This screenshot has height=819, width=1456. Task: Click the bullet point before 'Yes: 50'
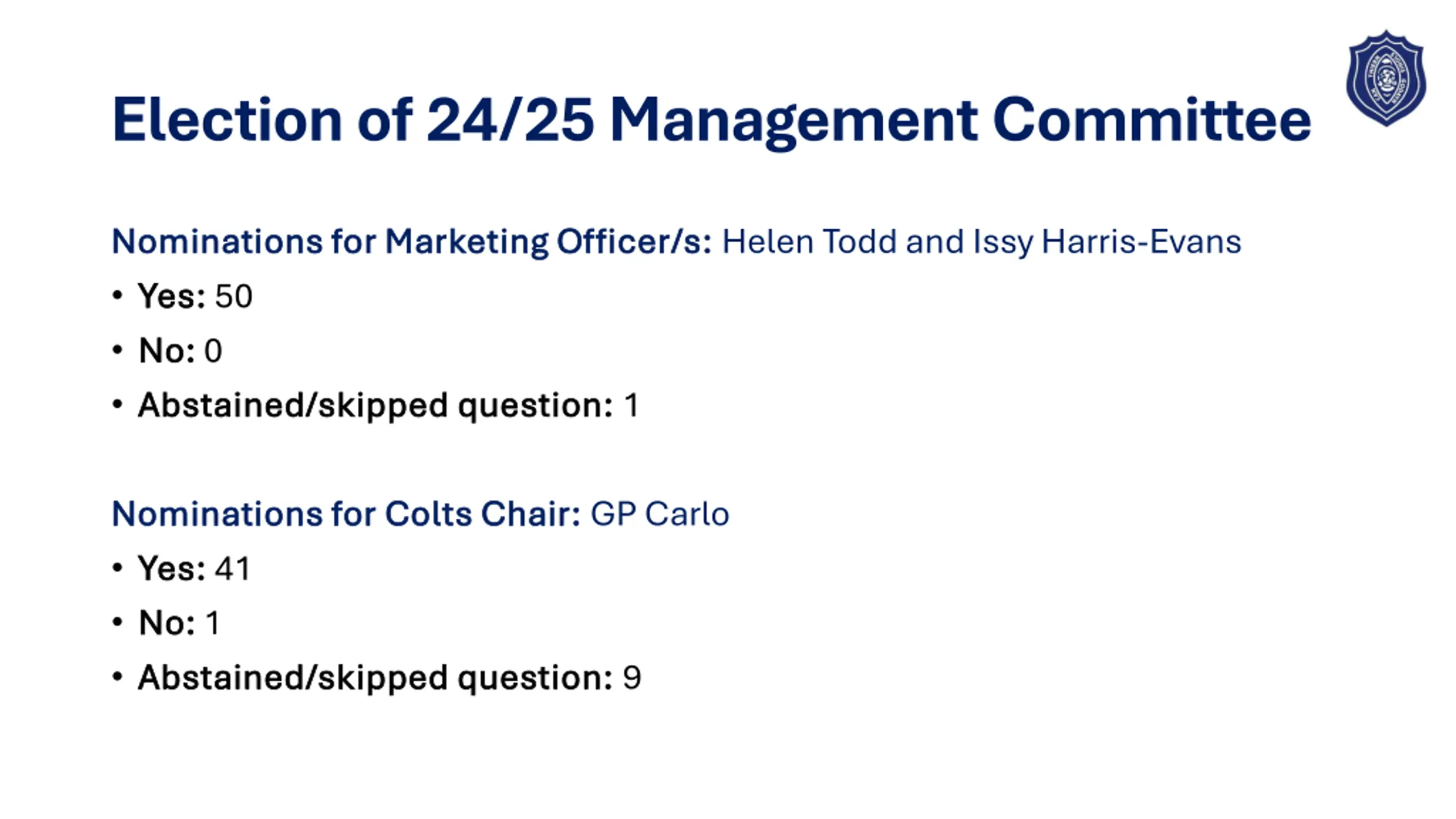pyautogui.click(x=117, y=296)
